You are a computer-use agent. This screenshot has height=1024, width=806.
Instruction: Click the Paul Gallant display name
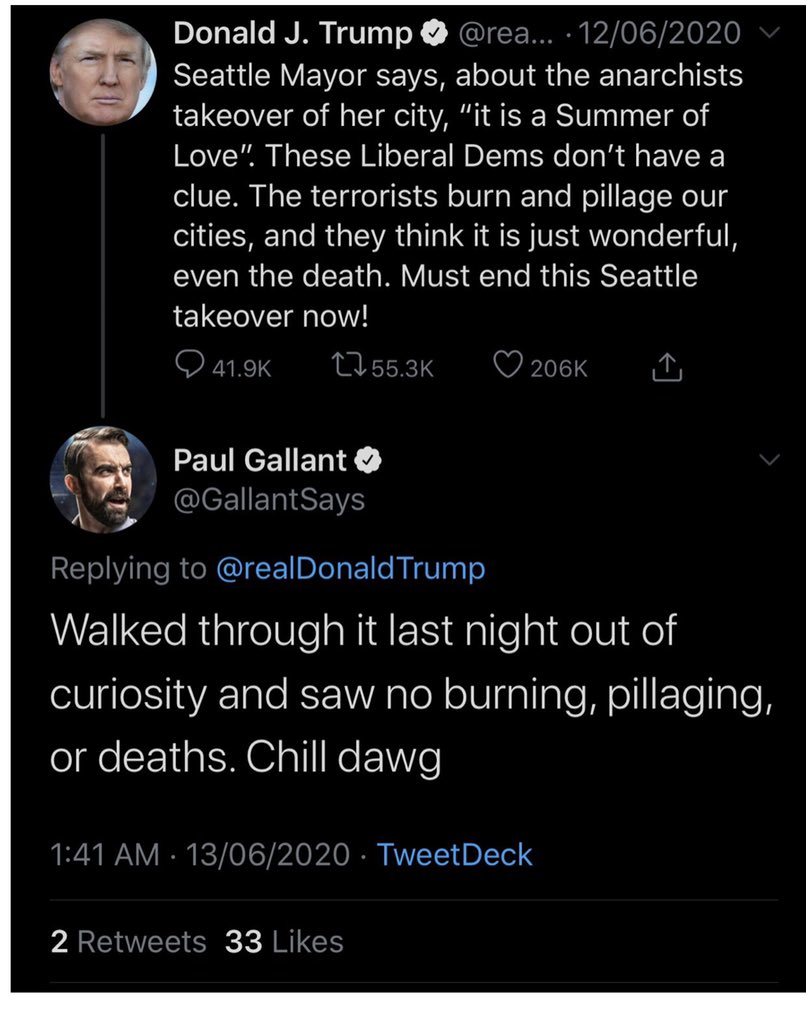(260, 460)
